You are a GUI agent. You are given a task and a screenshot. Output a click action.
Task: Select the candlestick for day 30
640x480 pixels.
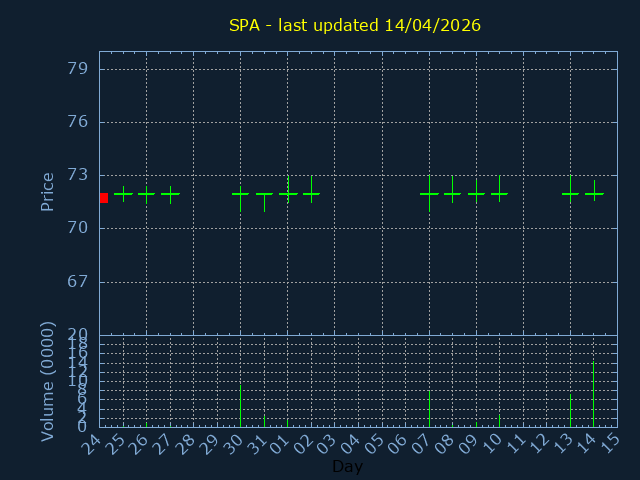pyautogui.click(x=240, y=194)
